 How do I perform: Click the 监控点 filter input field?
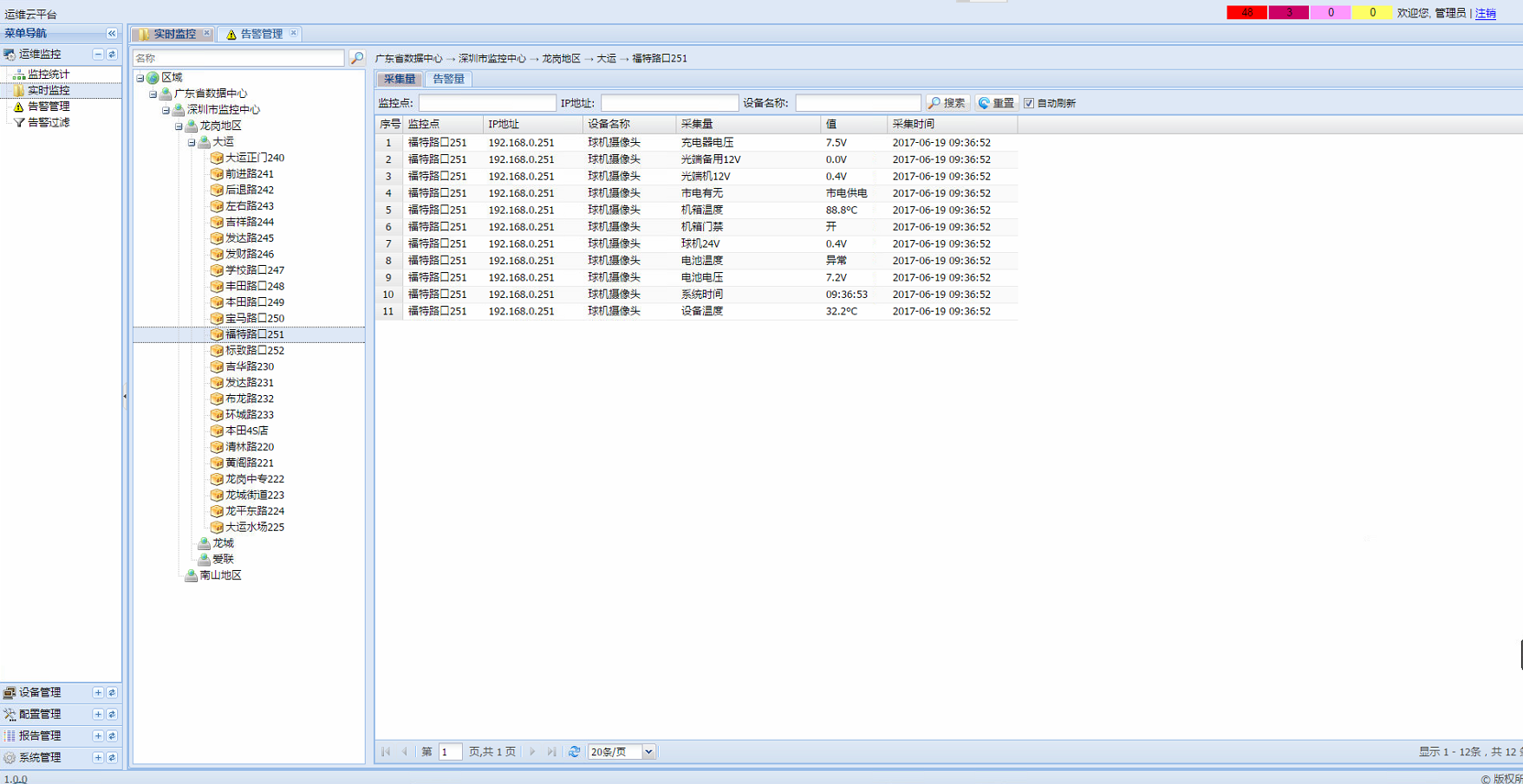pyautogui.click(x=487, y=103)
